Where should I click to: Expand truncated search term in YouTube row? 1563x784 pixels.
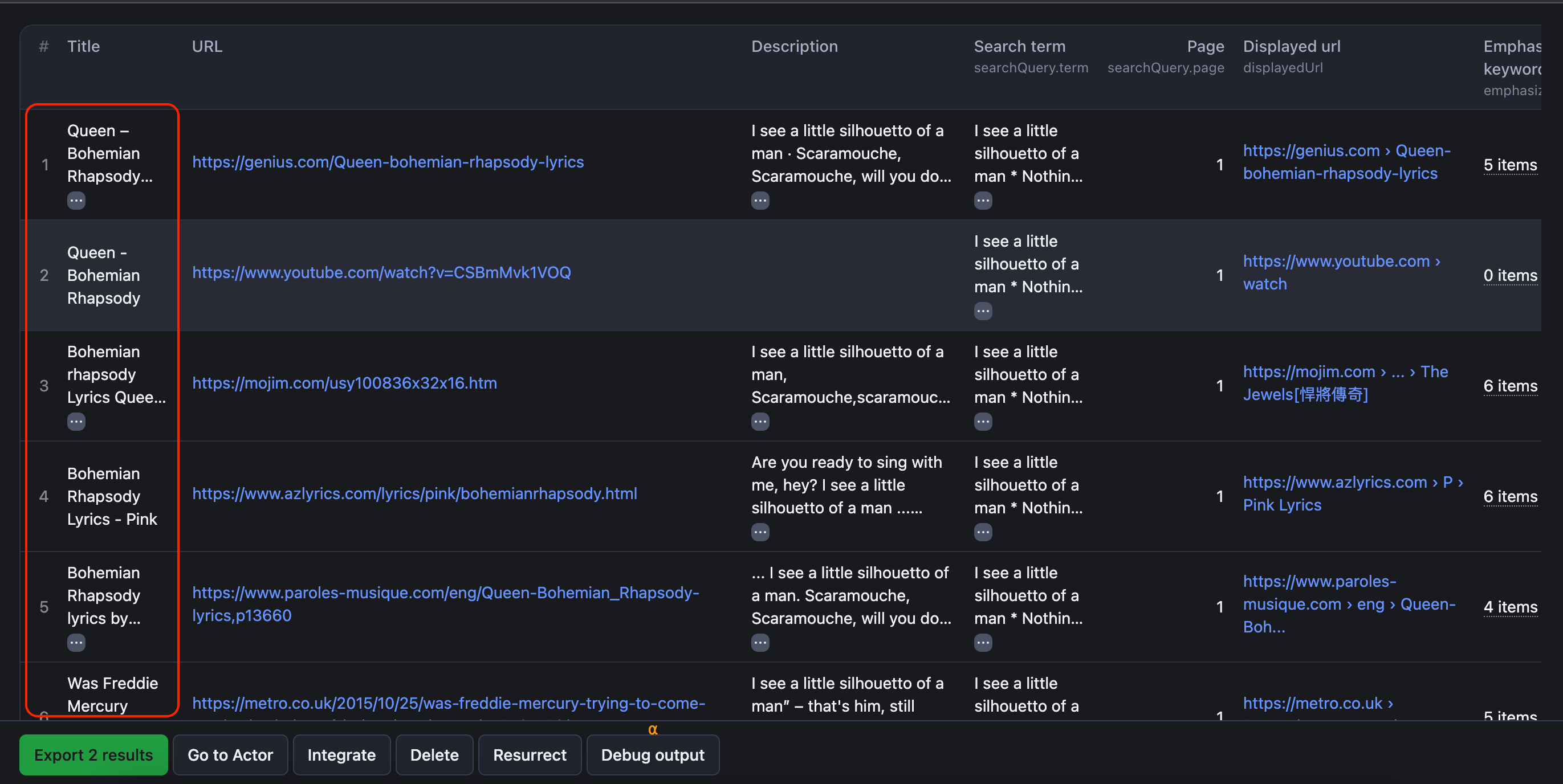point(982,311)
